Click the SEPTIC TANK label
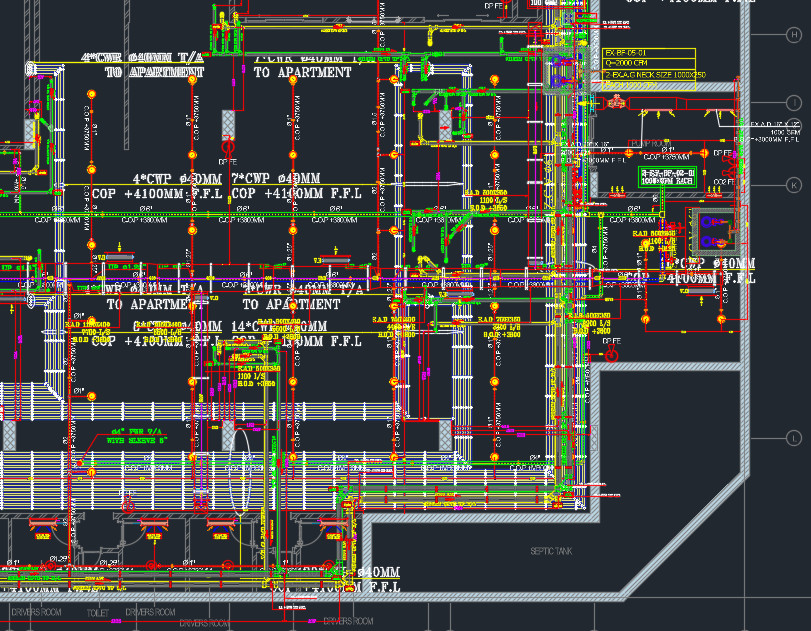 tap(550, 552)
